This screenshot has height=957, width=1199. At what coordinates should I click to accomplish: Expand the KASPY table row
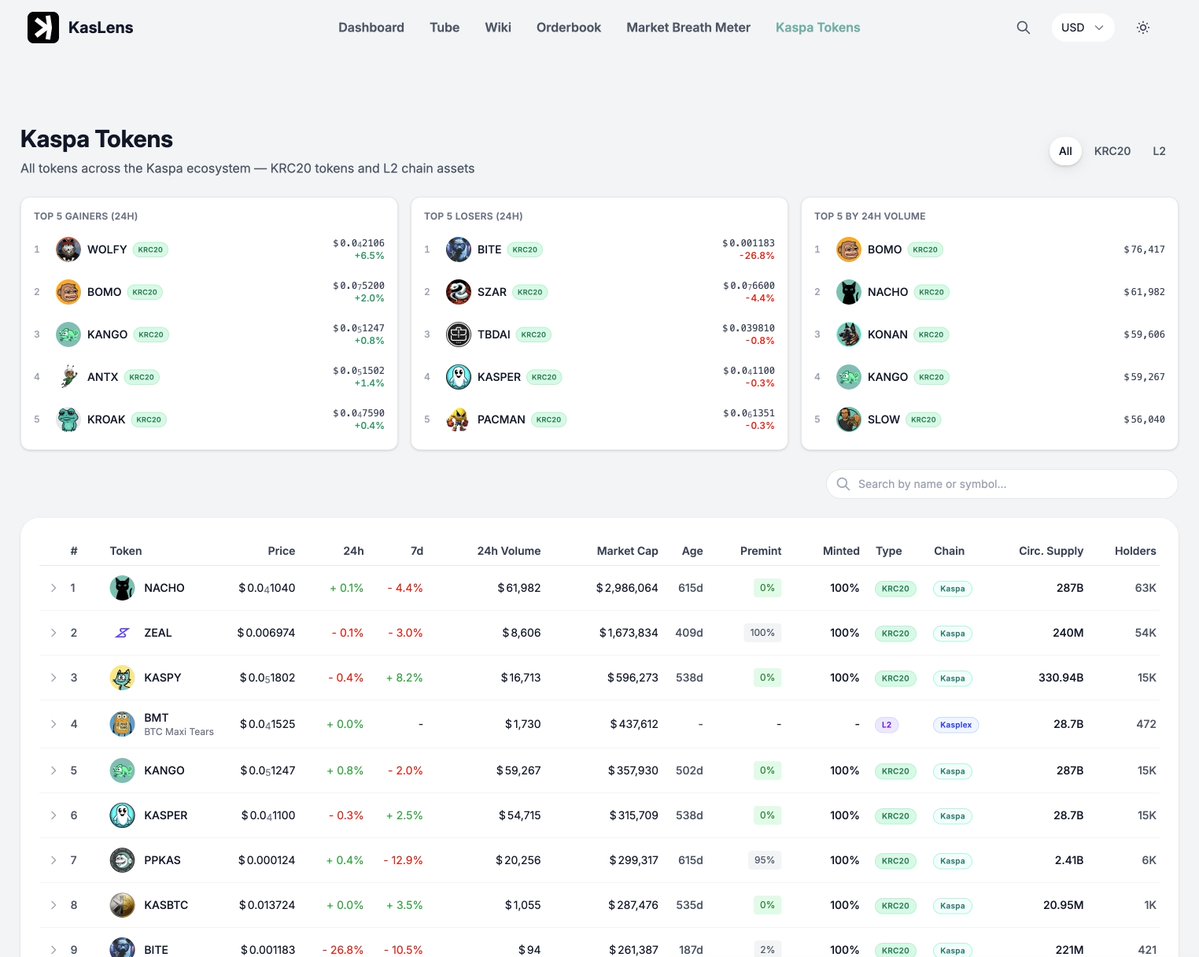tap(54, 677)
